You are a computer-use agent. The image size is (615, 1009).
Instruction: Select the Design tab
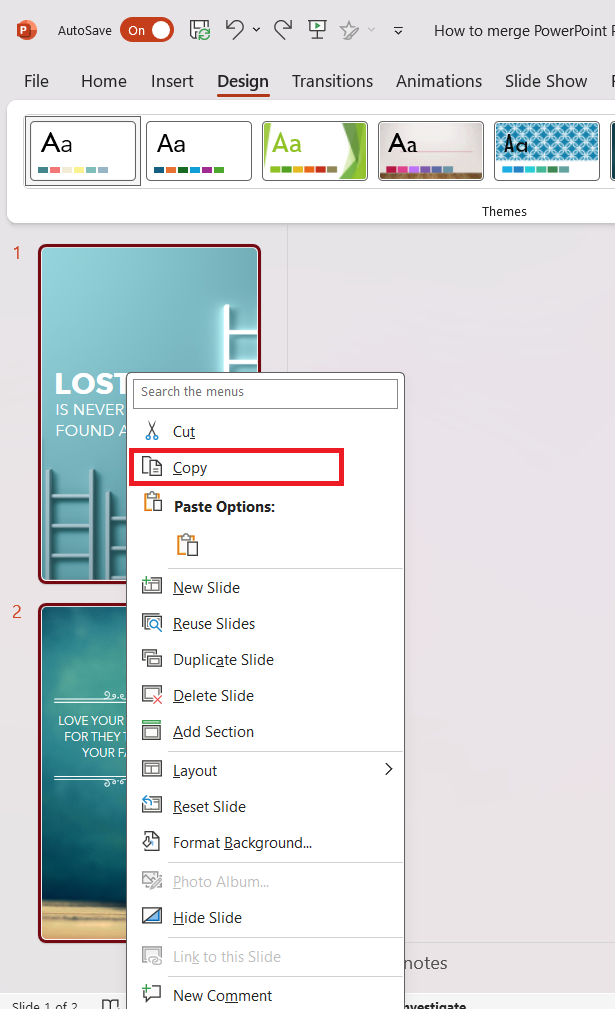coord(243,81)
